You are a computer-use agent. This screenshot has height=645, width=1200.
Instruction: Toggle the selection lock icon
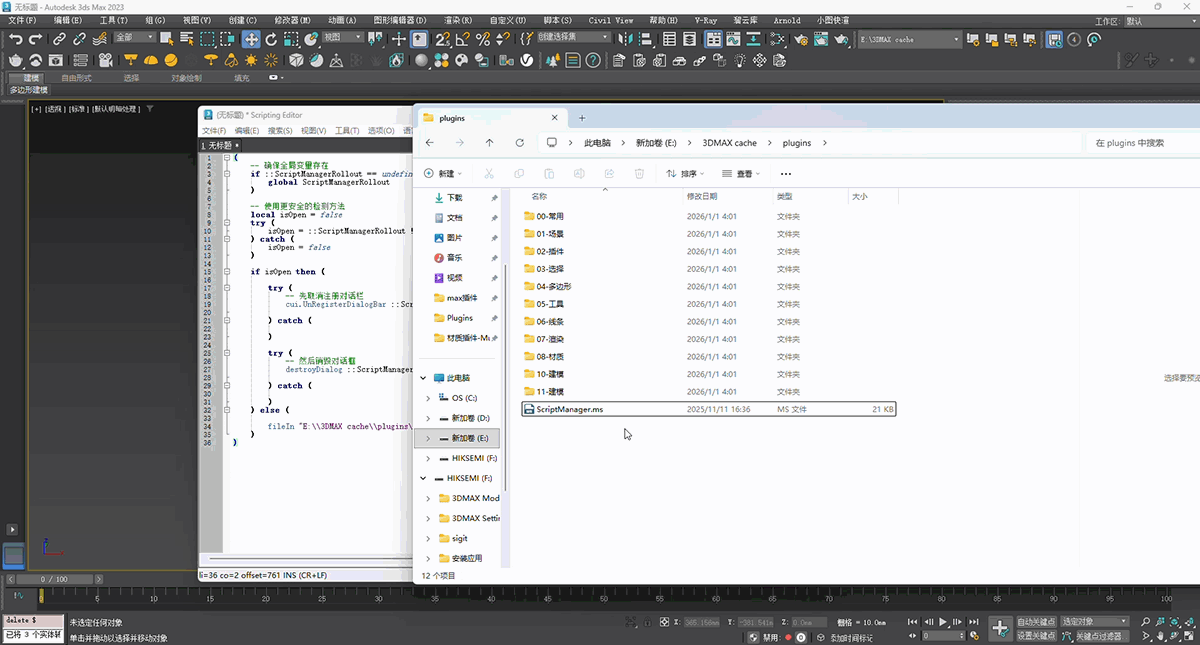click(647, 622)
